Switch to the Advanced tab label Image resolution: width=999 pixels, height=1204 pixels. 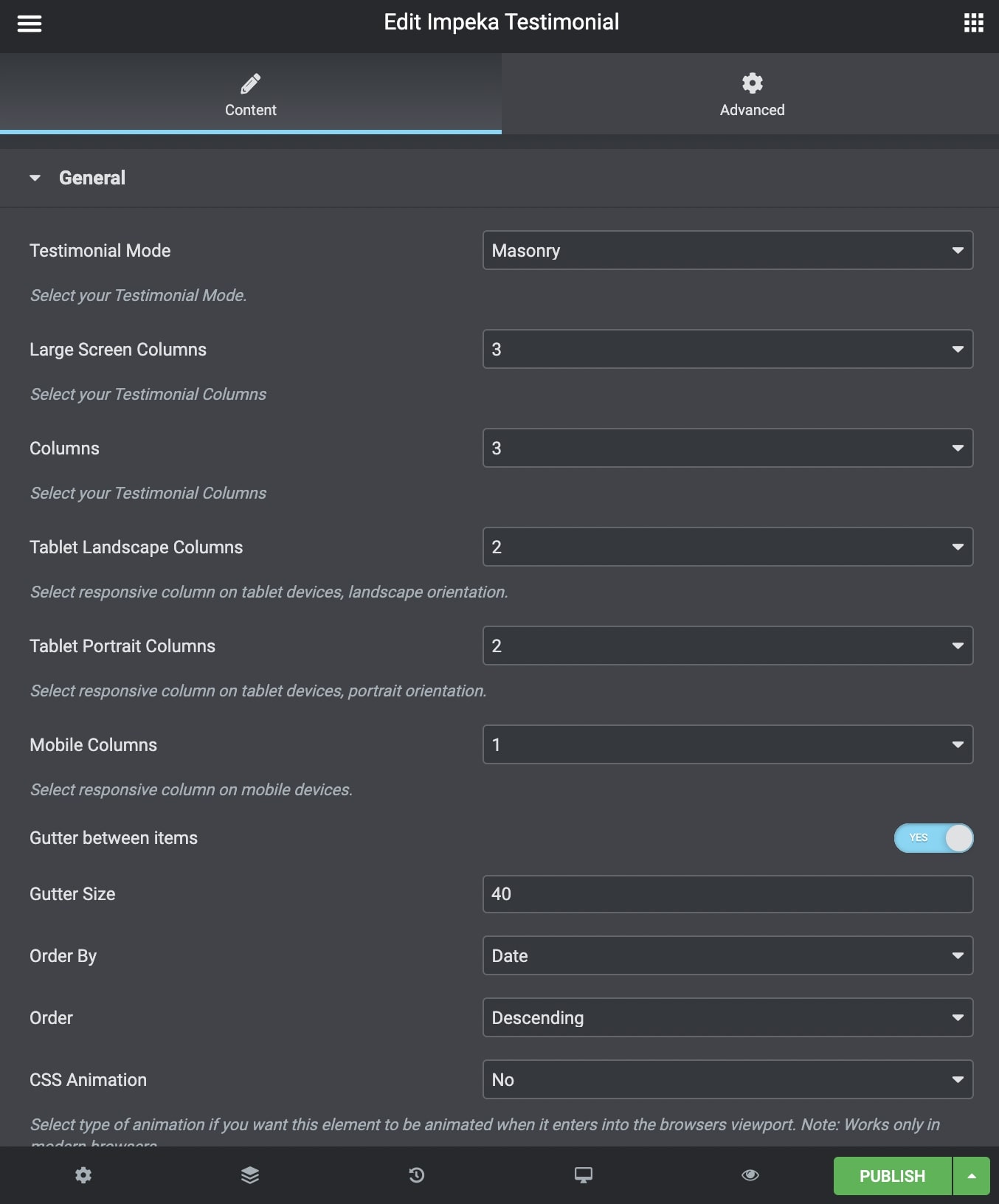coord(752,110)
